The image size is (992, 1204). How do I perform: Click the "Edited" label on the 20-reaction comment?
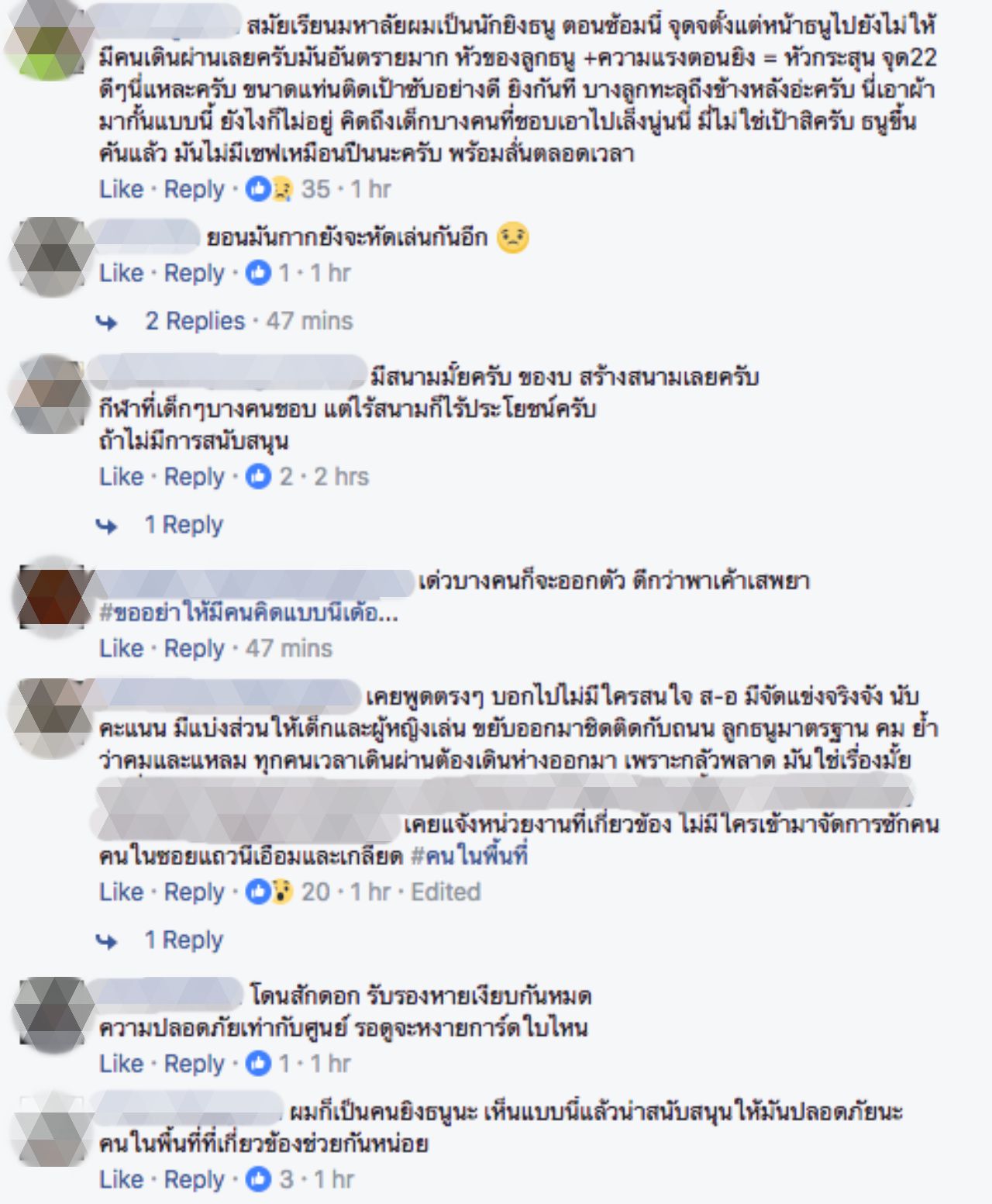446,892
